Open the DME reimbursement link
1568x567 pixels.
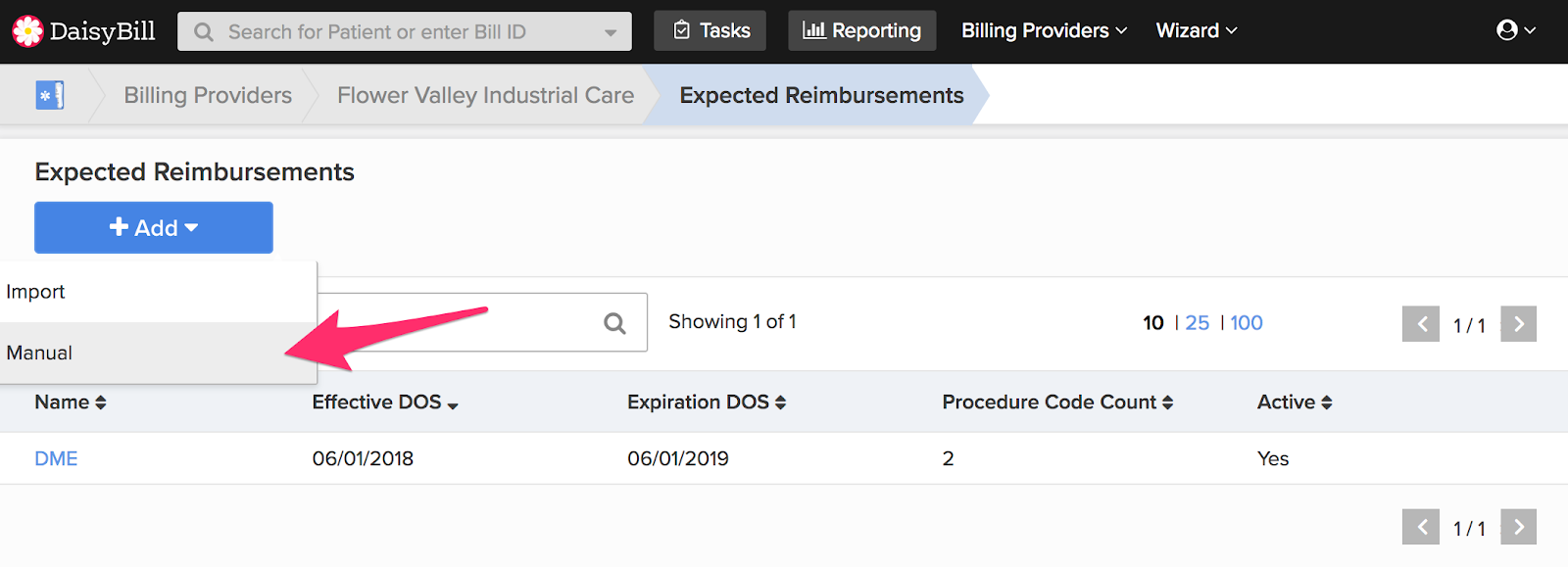coord(56,458)
